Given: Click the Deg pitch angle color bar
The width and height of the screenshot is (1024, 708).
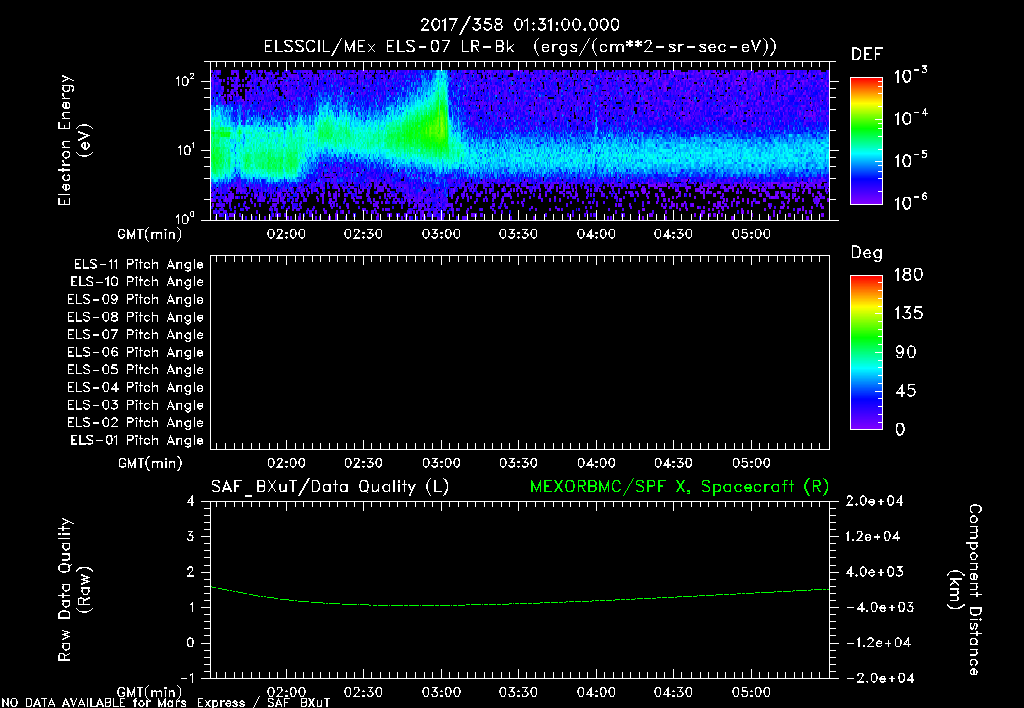Looking at the screenshot, I should click(866, 352).
